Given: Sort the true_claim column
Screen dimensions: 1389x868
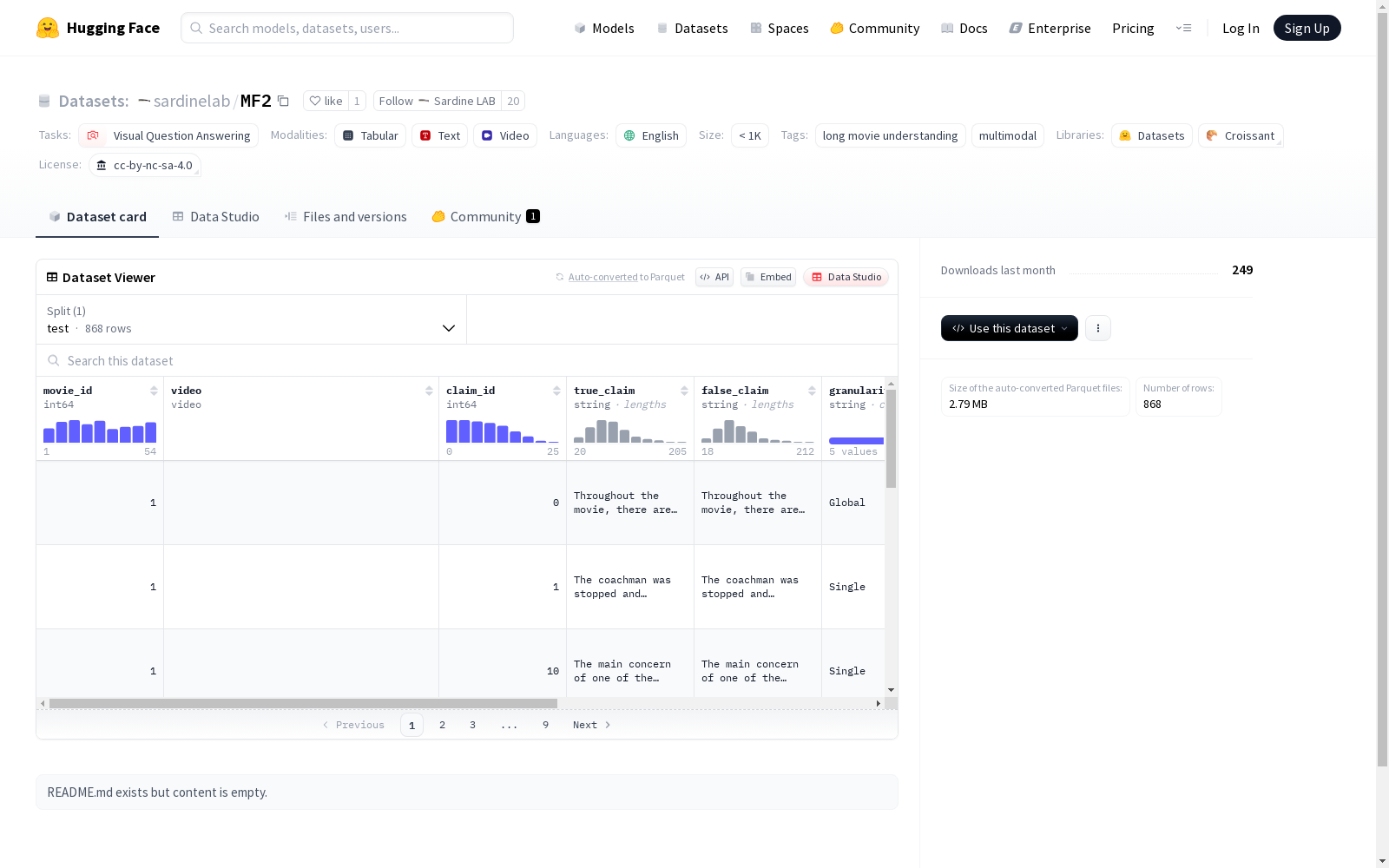Looking at the screenshot, I should point(684,391).
